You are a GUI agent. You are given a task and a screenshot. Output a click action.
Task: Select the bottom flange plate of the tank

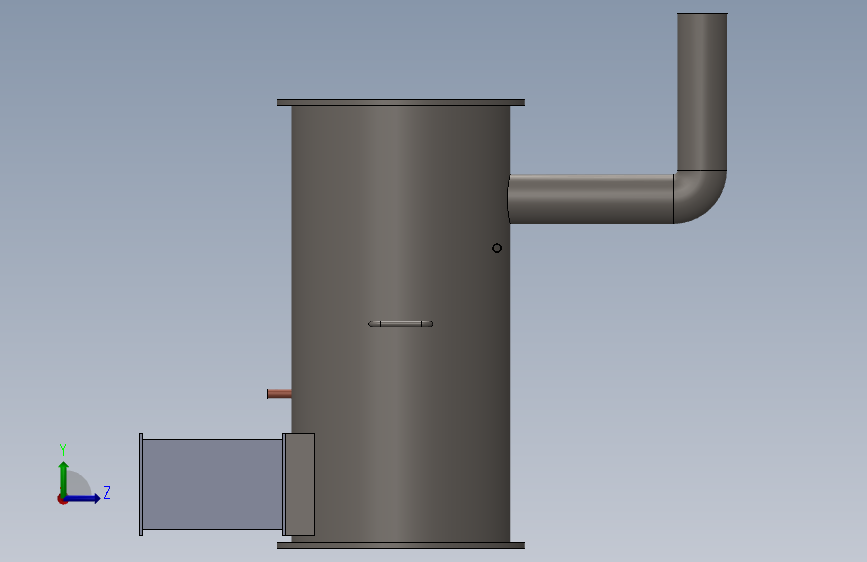tap(401, 545)
